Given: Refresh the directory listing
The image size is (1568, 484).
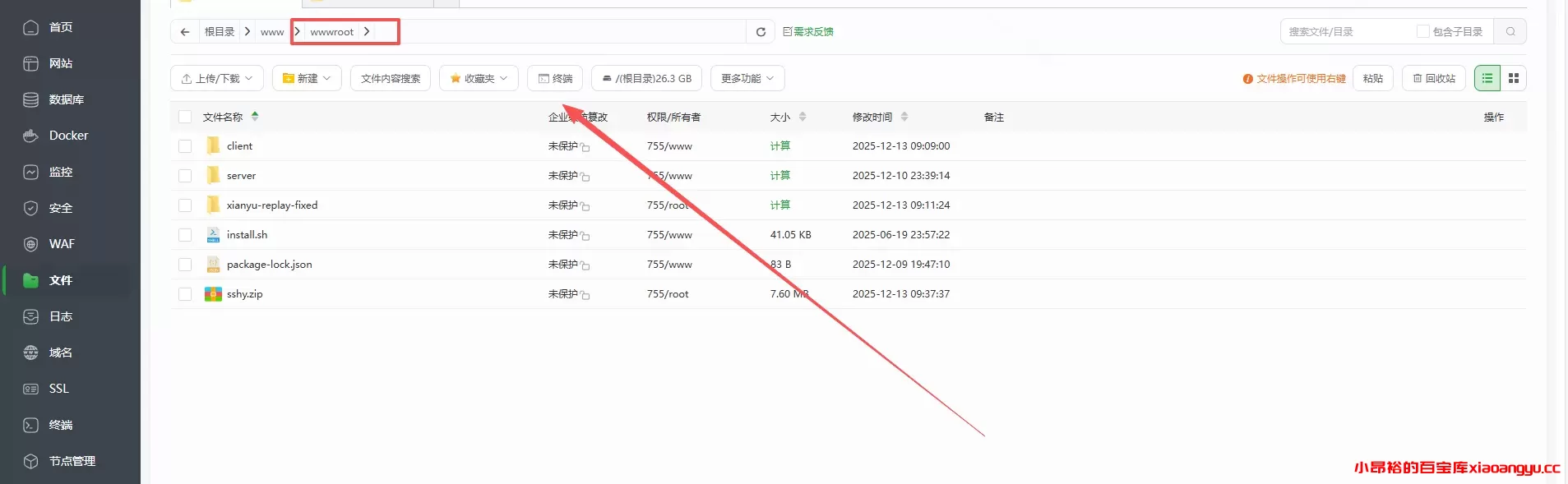Looking at the screenshot, I should (x=761, y=32).
